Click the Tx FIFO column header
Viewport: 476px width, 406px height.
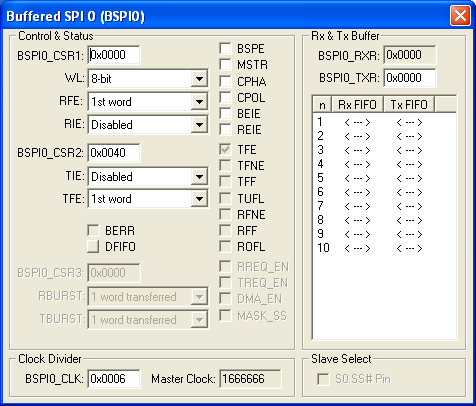(x=409, y=105)
